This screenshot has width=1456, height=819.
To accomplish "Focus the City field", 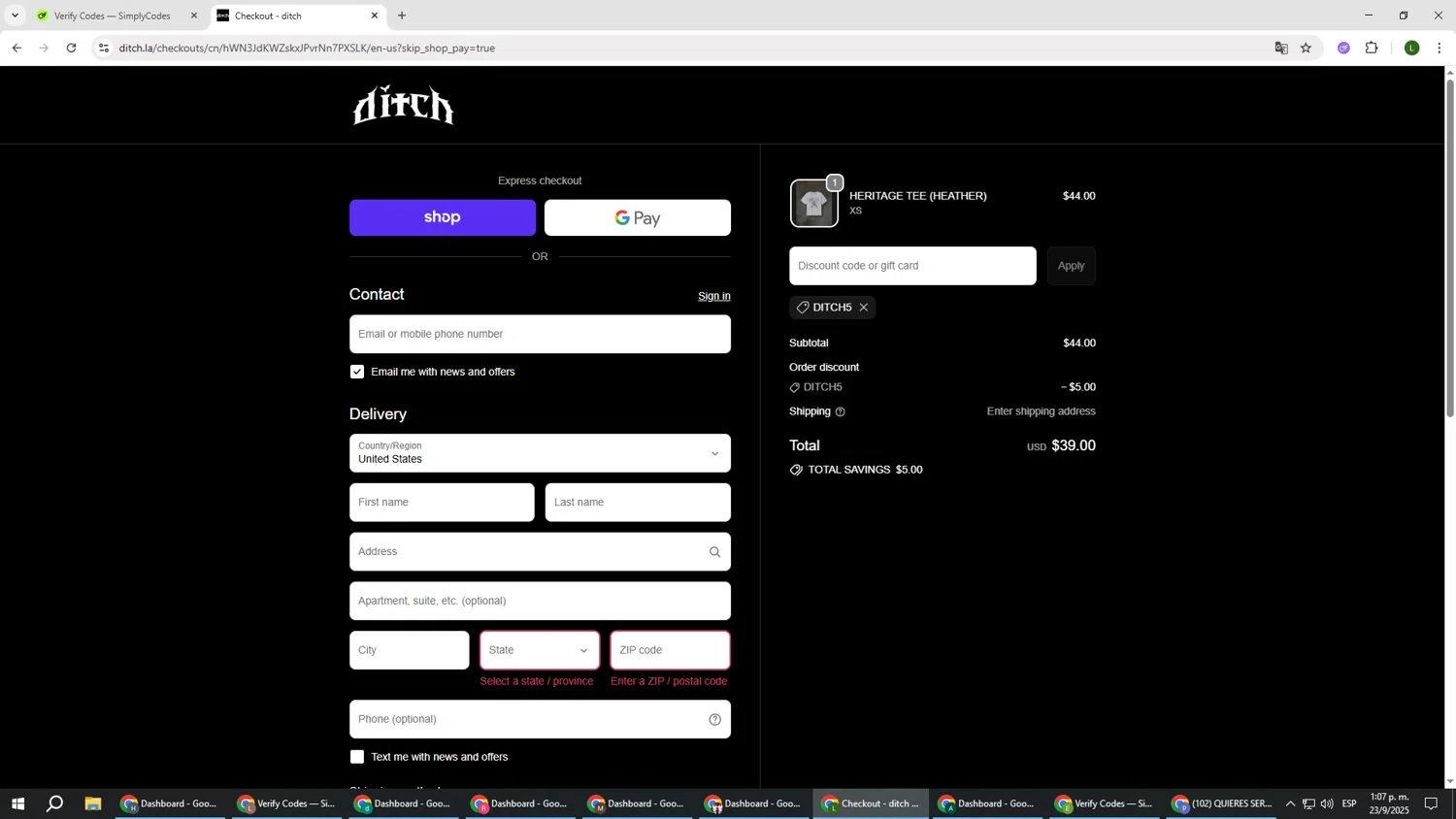I will point(410,651).
